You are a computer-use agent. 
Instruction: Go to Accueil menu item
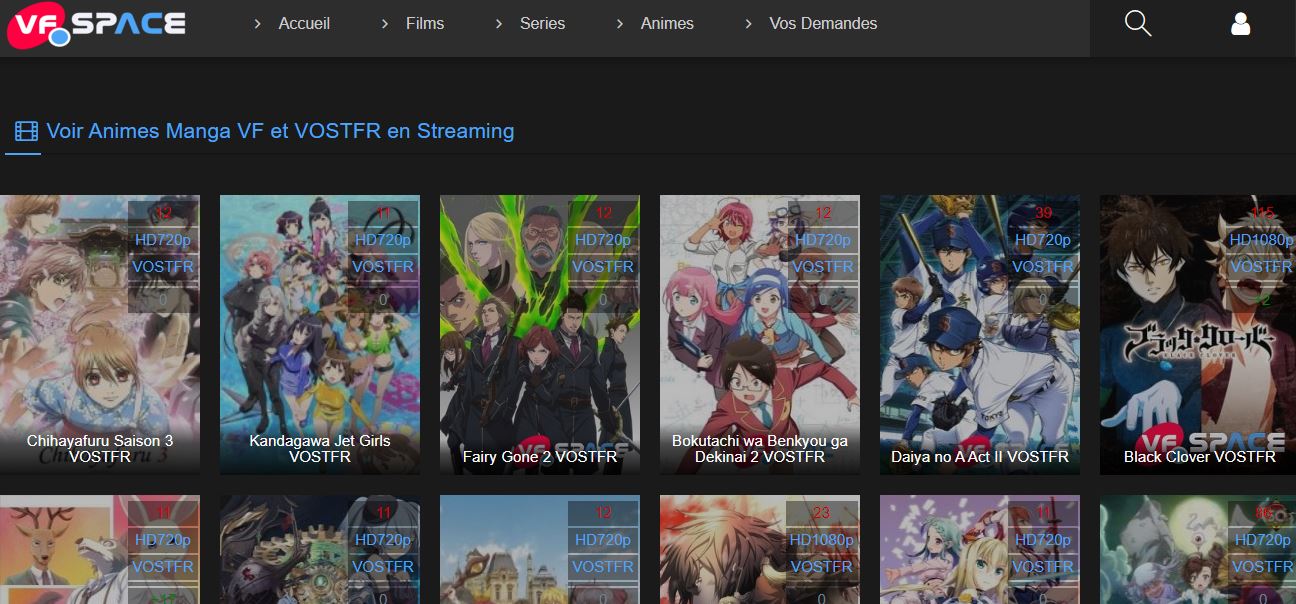pyautogui.click(x=304, y=23)
